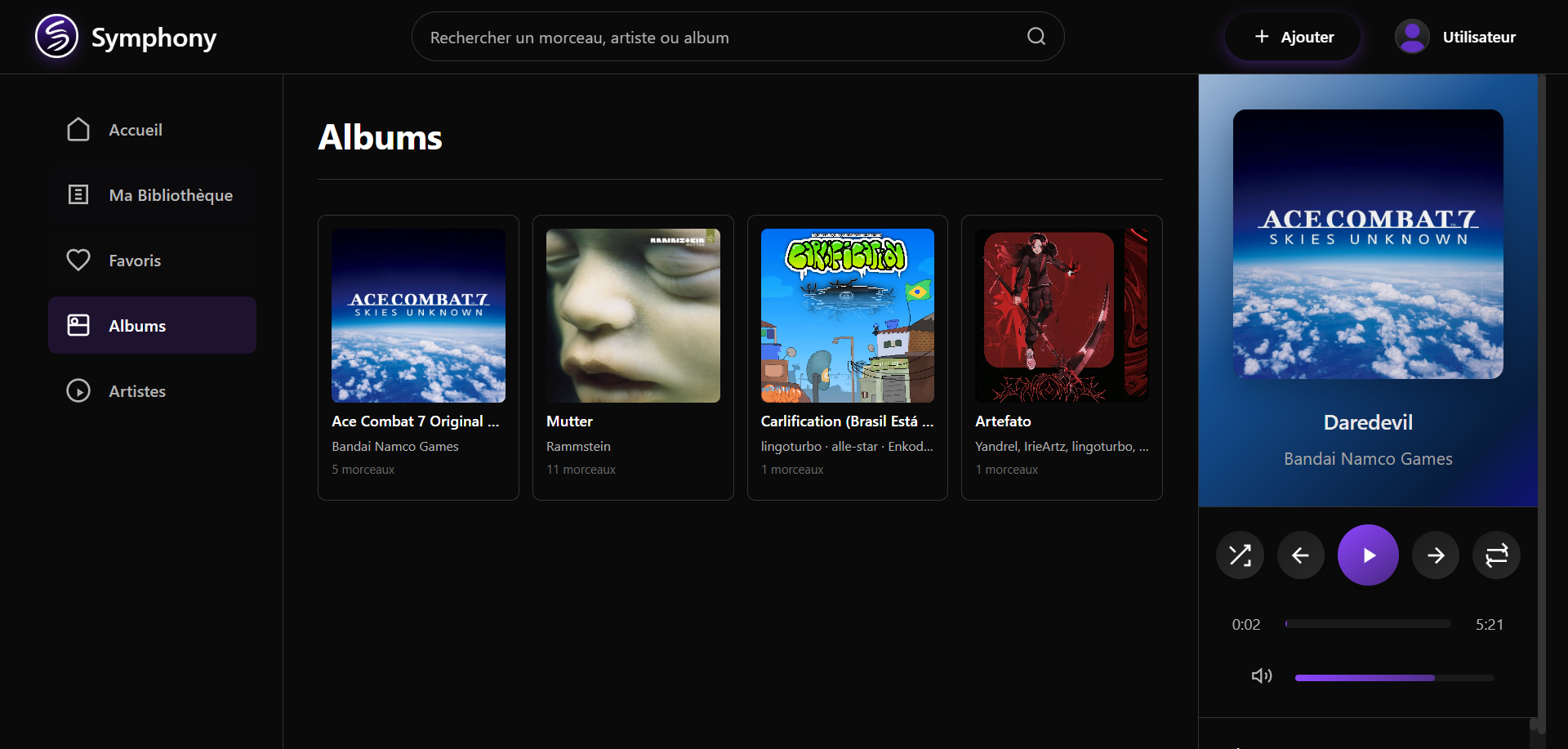Click the search magnifier icon
1568x749 pixels.
1036,37
